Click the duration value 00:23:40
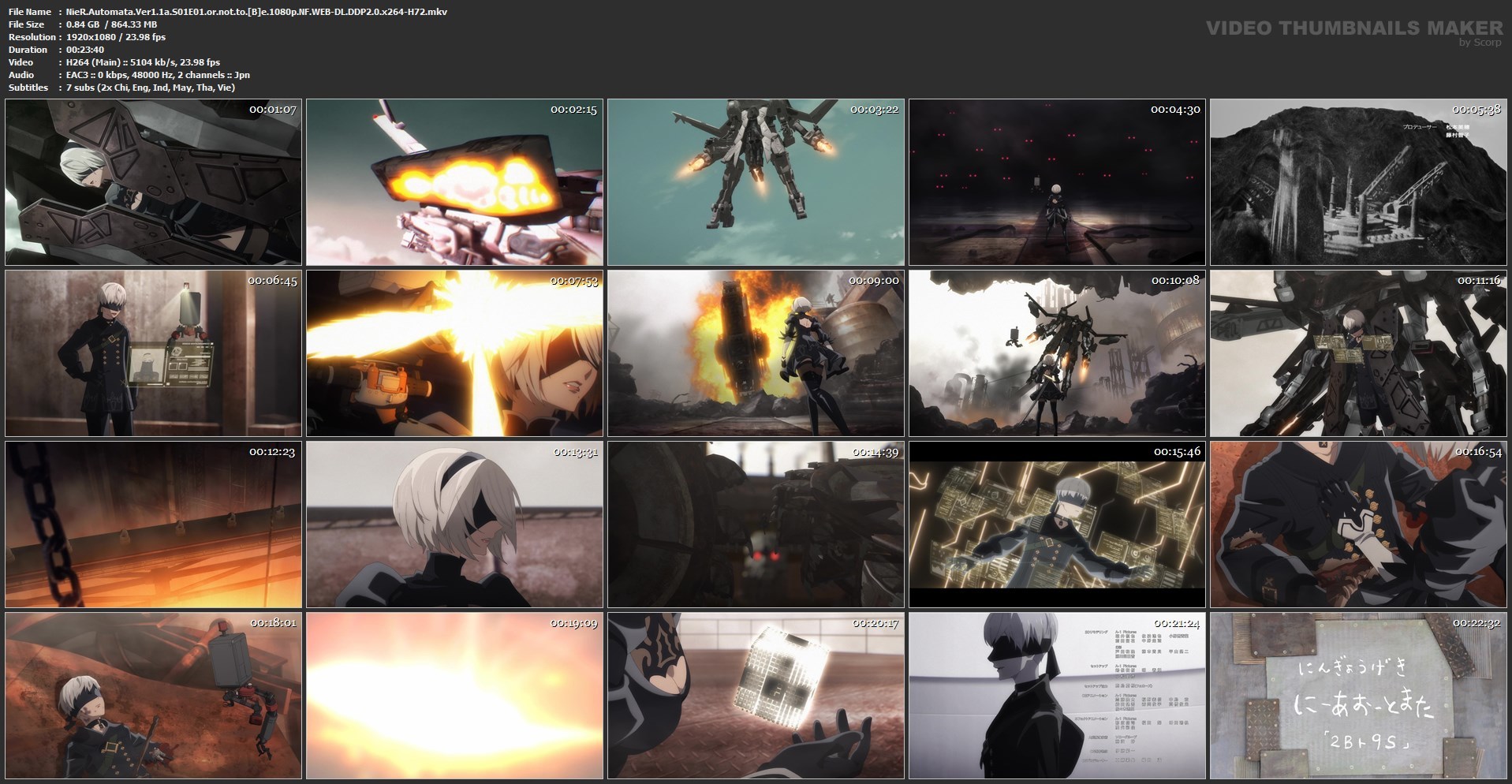Screen dimensions: 1512x784 point(85,50)
